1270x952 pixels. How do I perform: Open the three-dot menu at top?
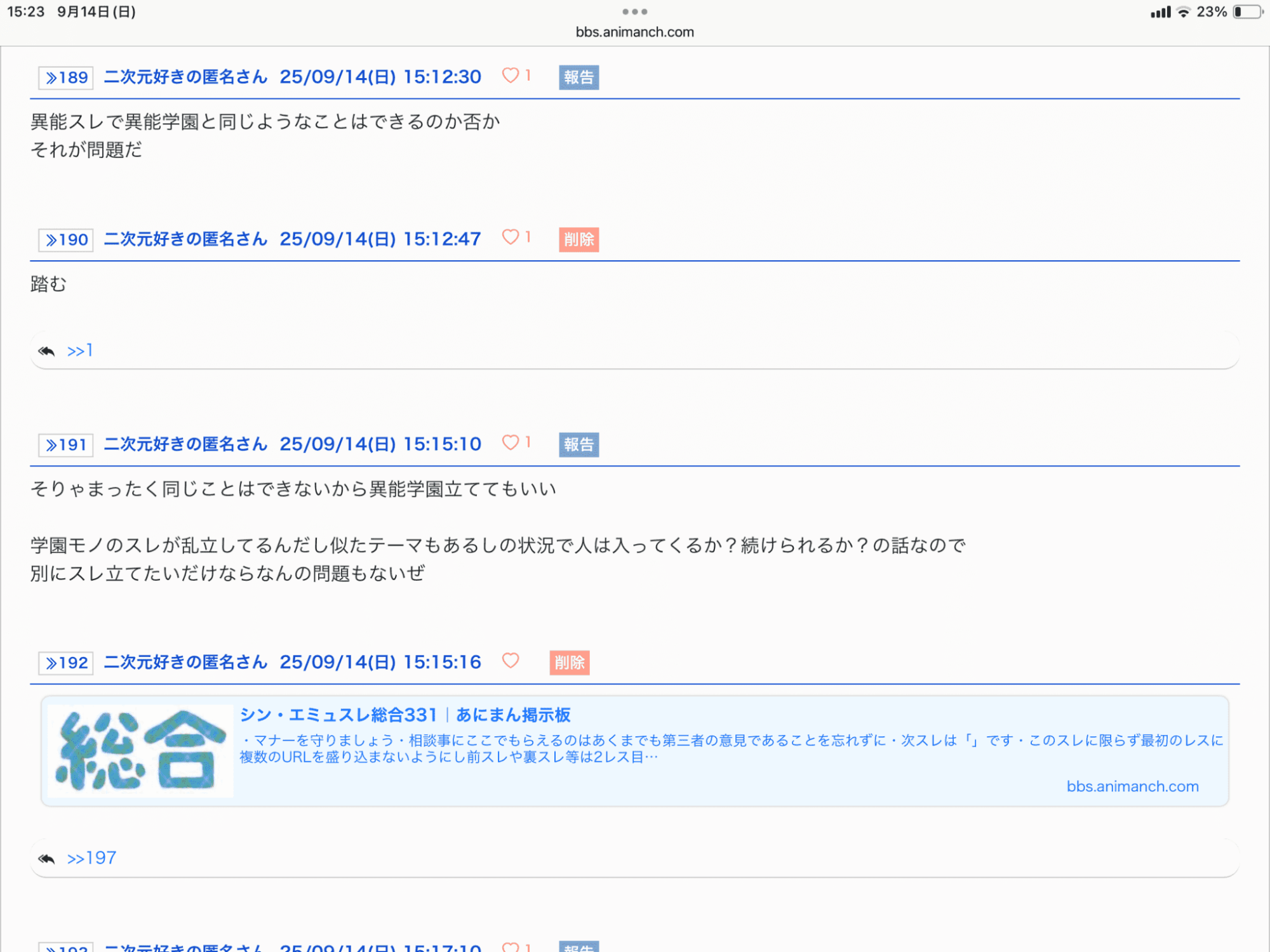click(x=634, y=11)
